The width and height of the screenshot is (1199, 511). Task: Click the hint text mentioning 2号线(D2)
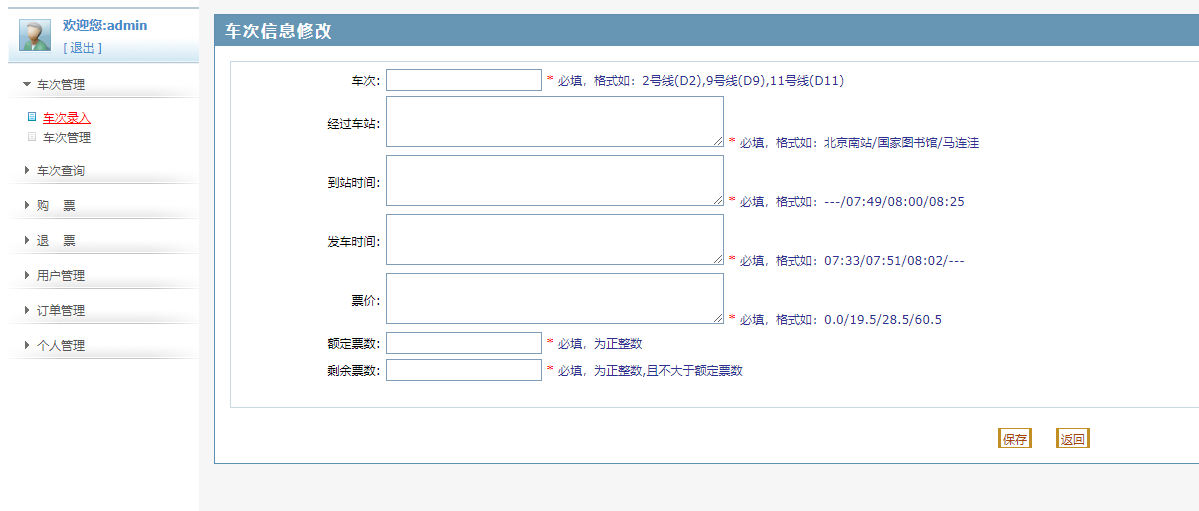tap(700, 80)
